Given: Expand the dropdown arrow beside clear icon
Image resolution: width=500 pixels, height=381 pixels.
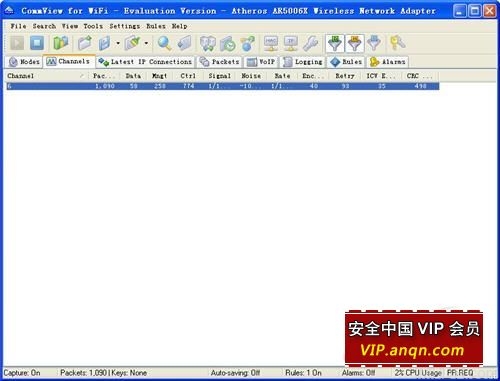Looking at the screenshot, I should pyautogui.click(x=146, y=43).
